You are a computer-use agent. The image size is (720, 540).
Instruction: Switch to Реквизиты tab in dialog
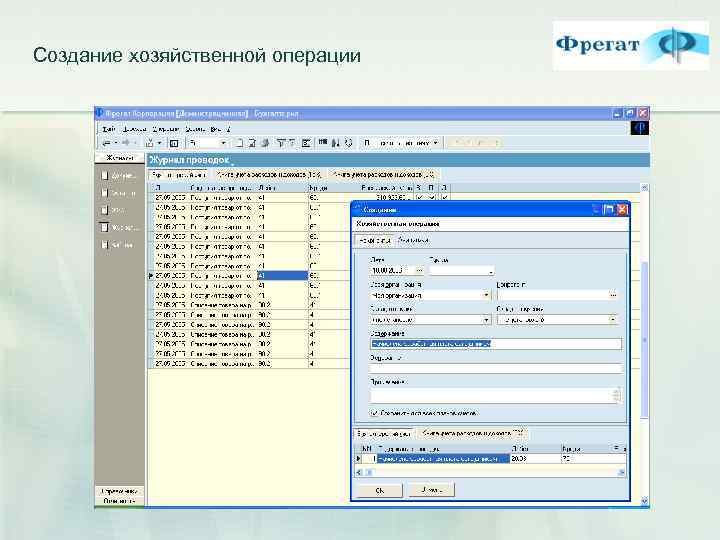(375, 240)
